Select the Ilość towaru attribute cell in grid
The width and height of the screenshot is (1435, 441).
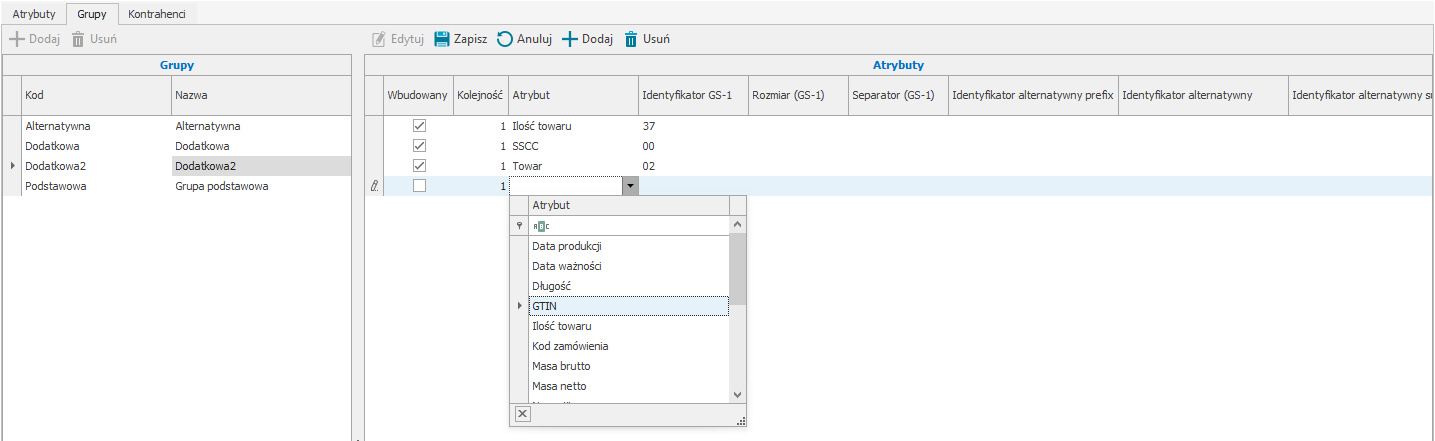click(573, 126)
